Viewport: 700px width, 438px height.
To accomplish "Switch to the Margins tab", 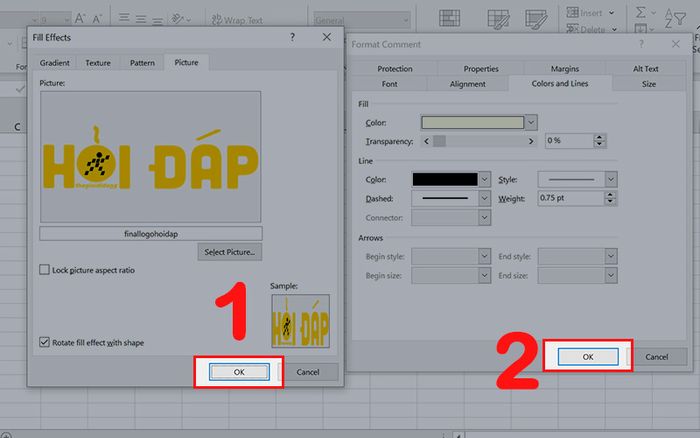I will 565,69.
